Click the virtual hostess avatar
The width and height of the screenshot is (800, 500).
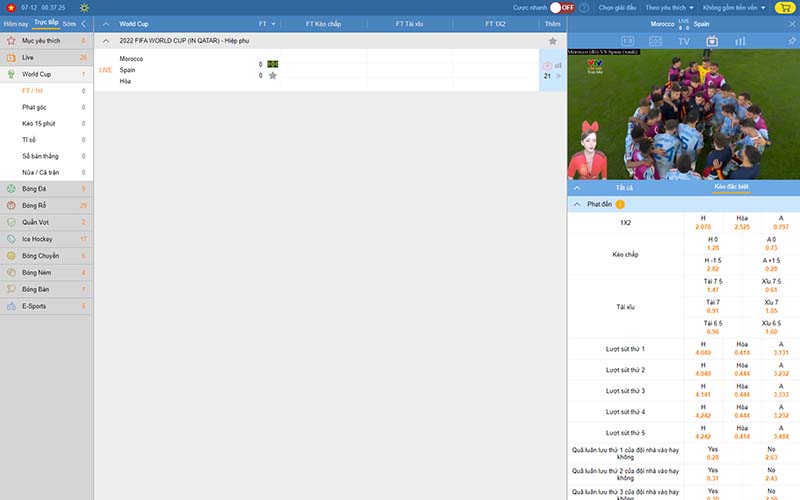coord(588,151)
